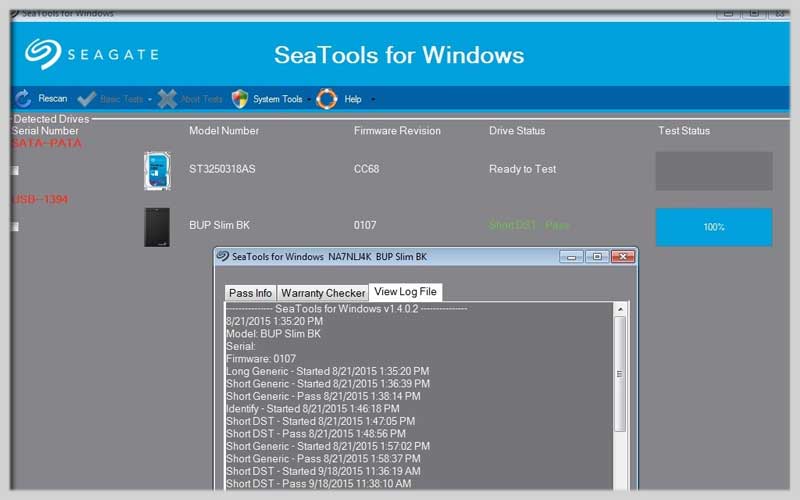Click the Serial Number column header
This screenshot has width=800, height=500.
[45, 131]
